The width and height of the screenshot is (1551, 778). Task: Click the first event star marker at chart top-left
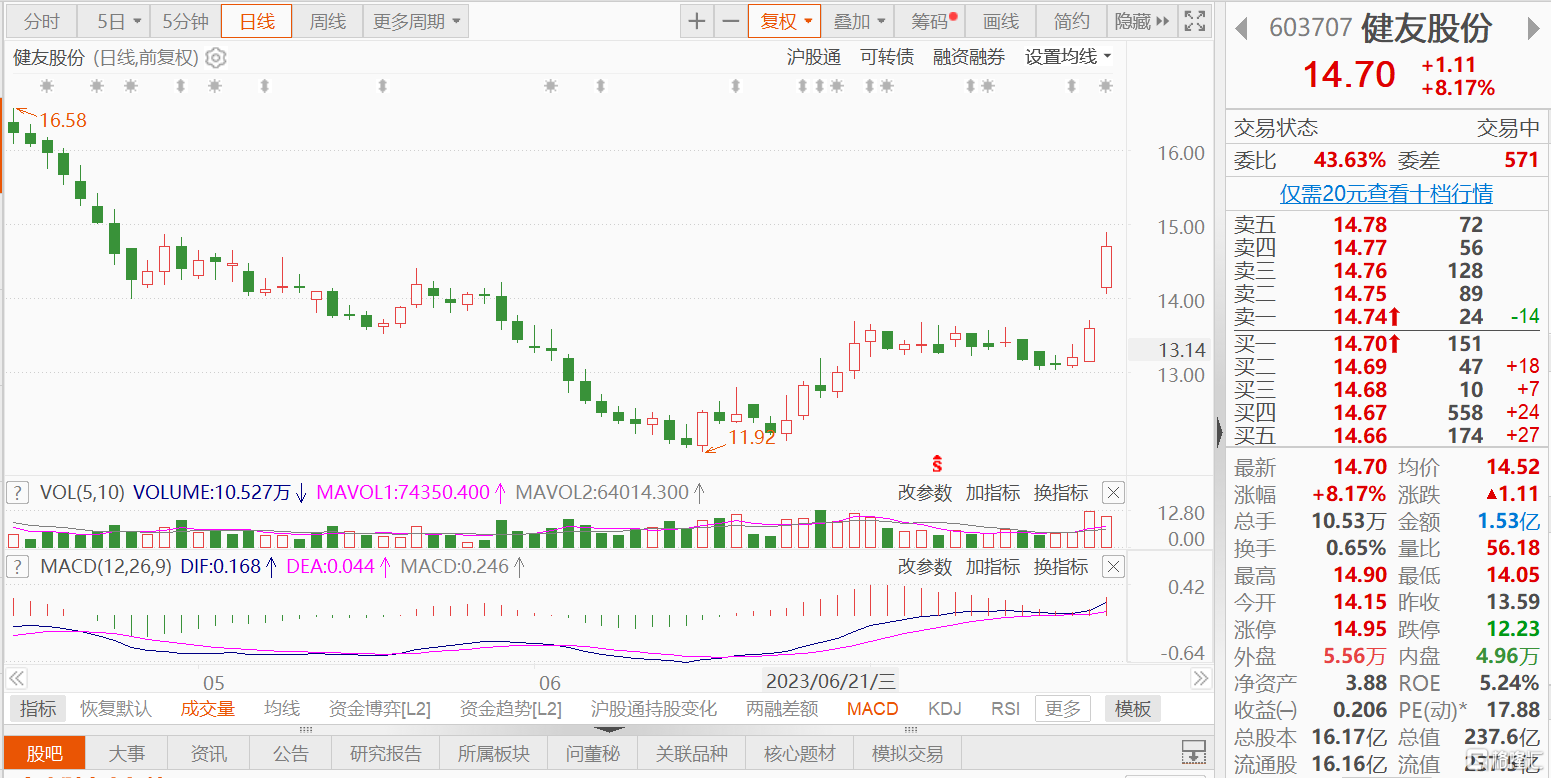46,87
